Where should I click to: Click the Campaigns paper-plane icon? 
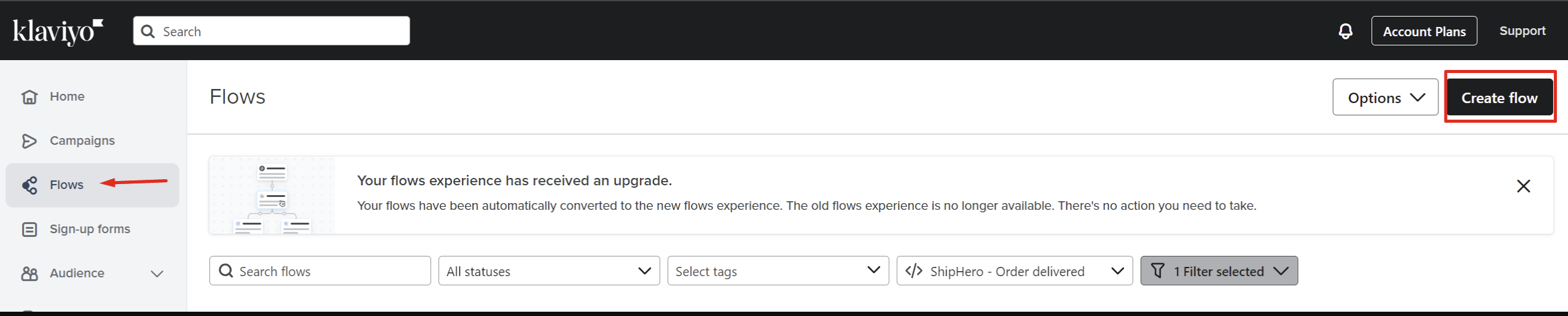coord(29,141)
